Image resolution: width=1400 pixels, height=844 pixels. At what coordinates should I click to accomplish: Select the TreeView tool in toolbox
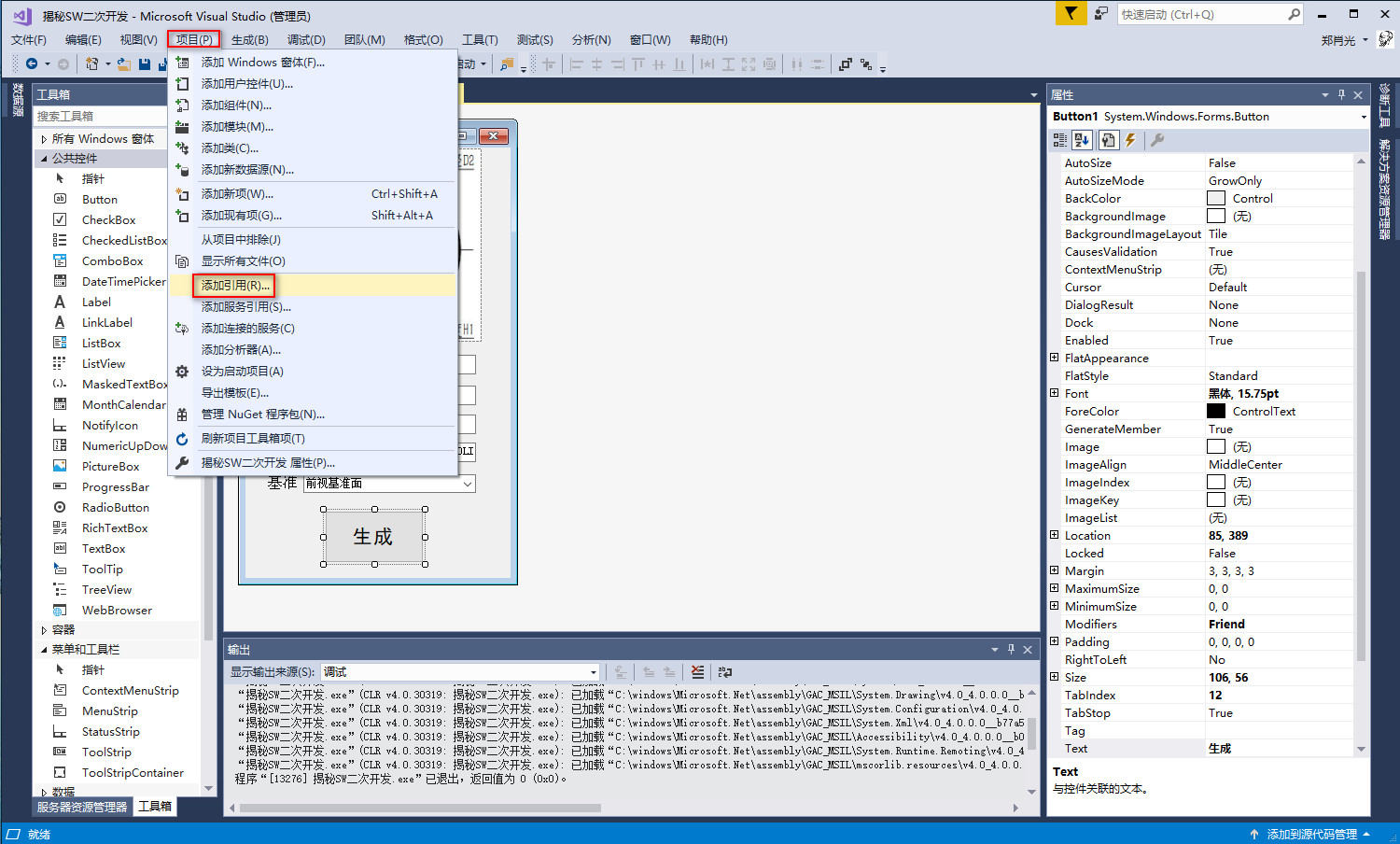click(x=106, y=590)
